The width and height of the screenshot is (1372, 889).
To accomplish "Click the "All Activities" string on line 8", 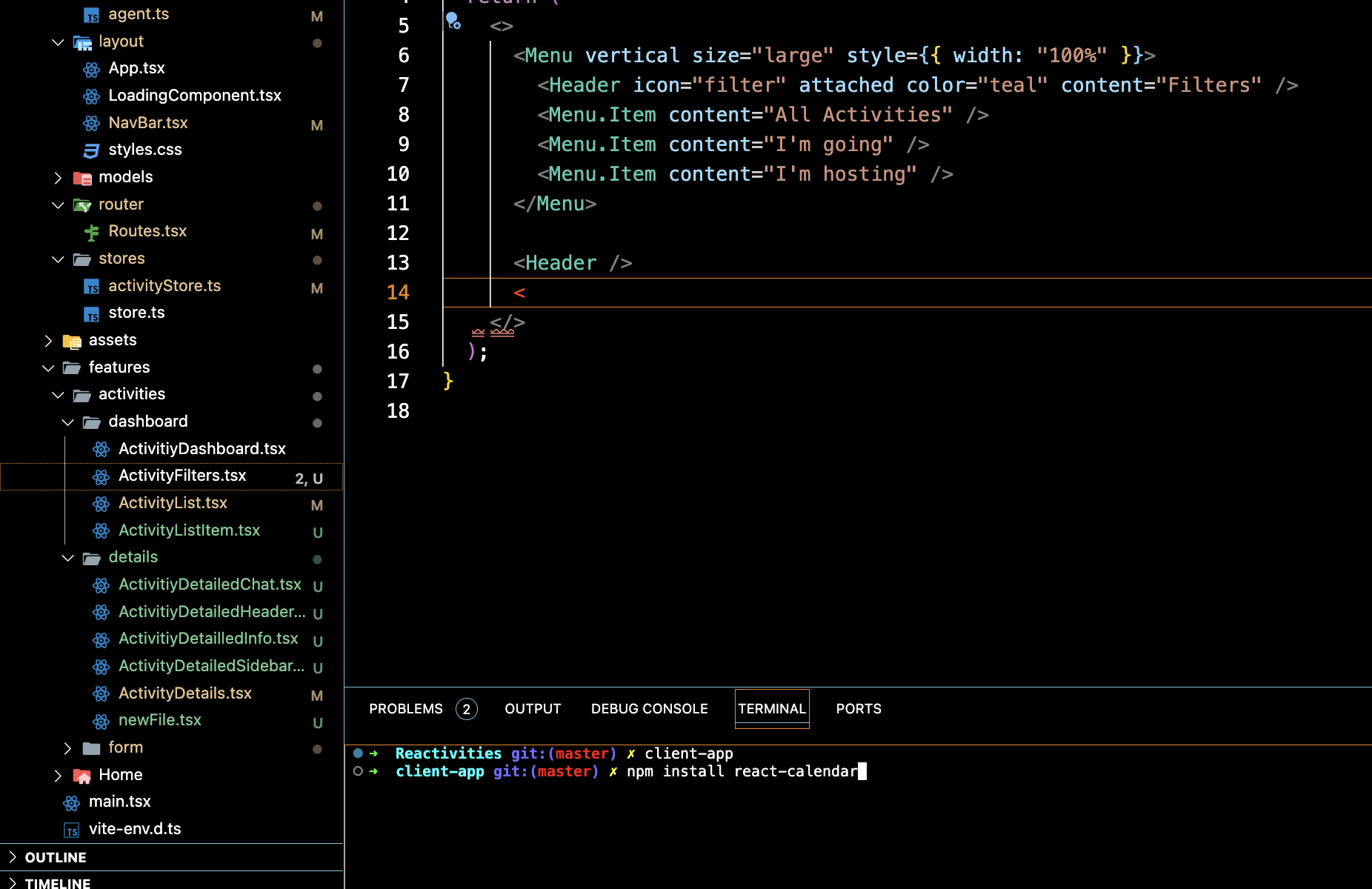I will click(x=858, y=115).
